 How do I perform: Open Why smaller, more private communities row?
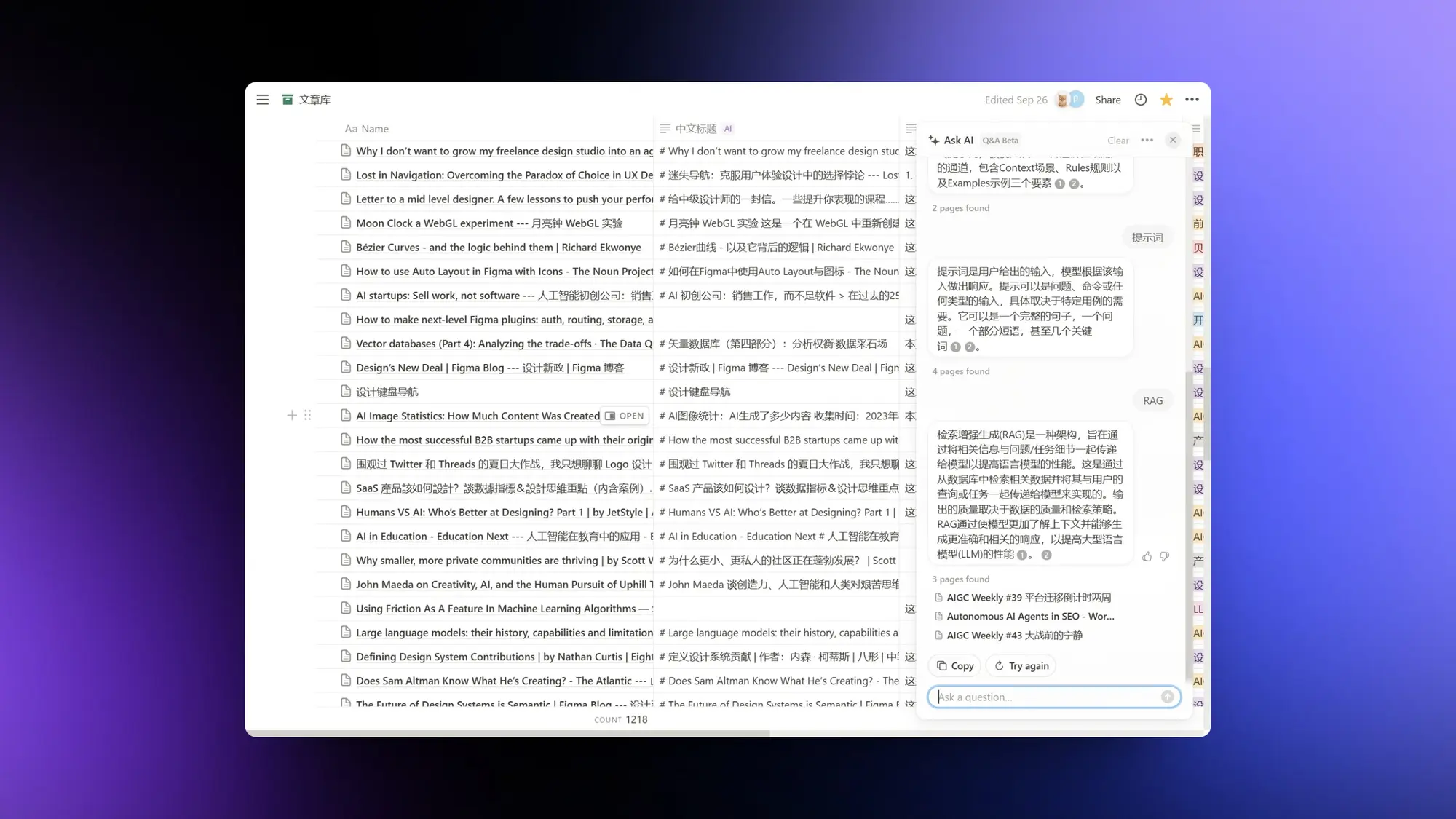(x=505, y=560)
